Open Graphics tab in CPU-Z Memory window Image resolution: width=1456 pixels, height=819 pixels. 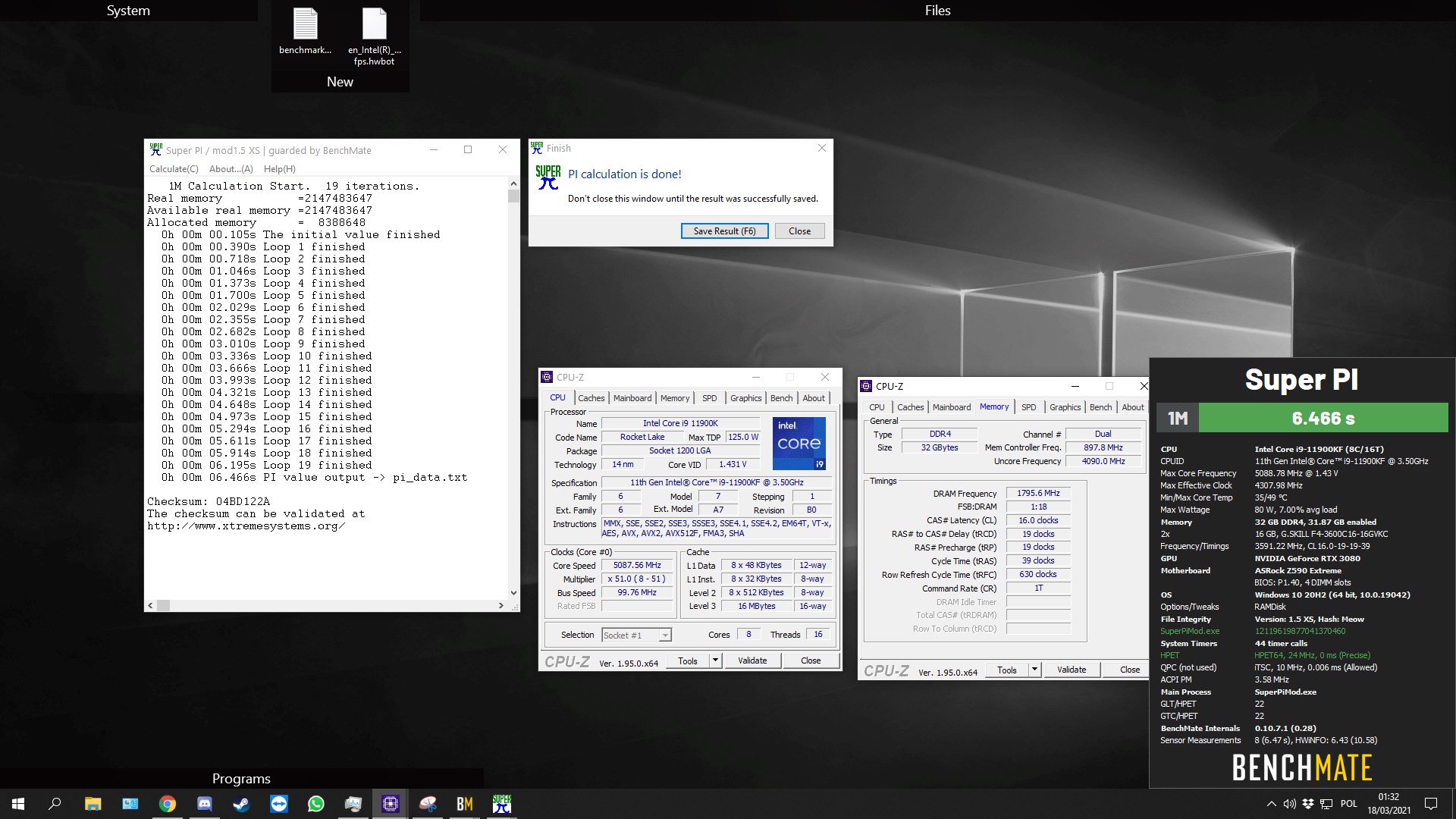(x=1065, y=407)
